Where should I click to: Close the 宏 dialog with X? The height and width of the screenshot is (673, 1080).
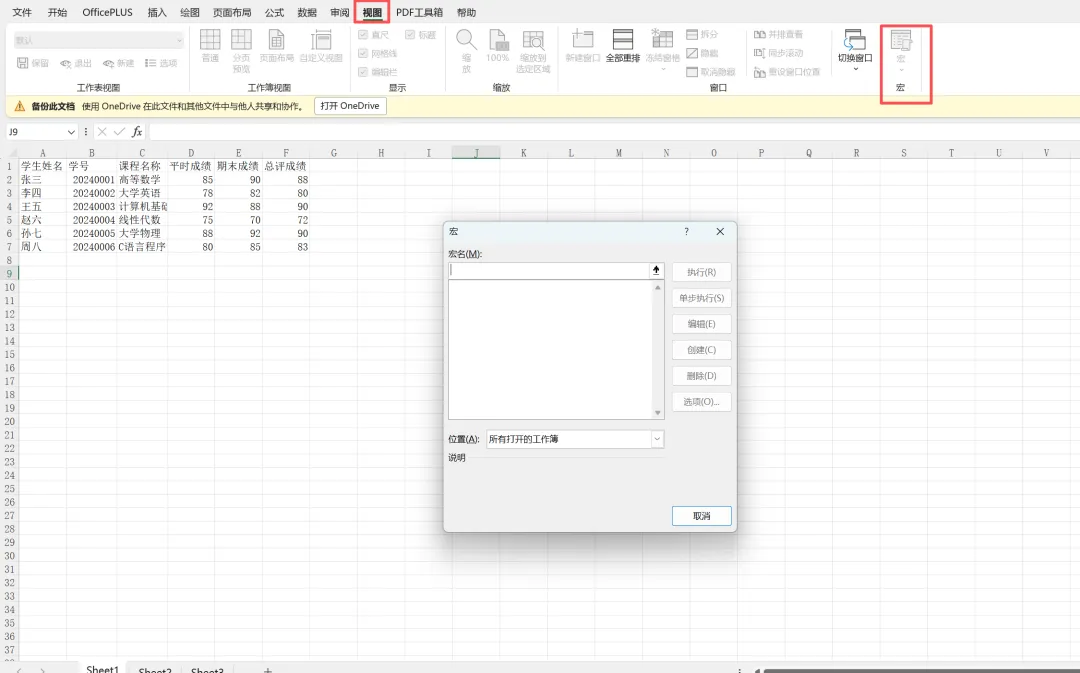pos(720,231)
